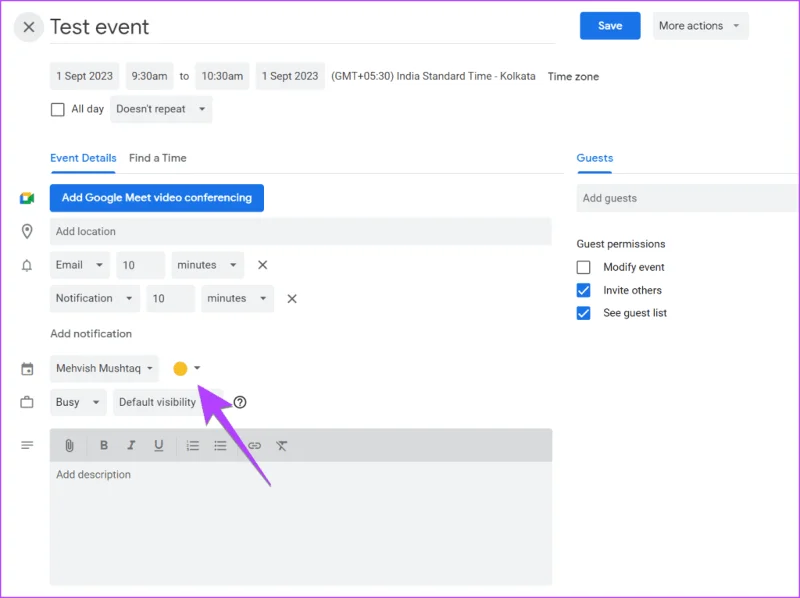Click the notification bell icon
This screenshot has height=598, width=800.
pyautogui.click(x=27, y=265)
